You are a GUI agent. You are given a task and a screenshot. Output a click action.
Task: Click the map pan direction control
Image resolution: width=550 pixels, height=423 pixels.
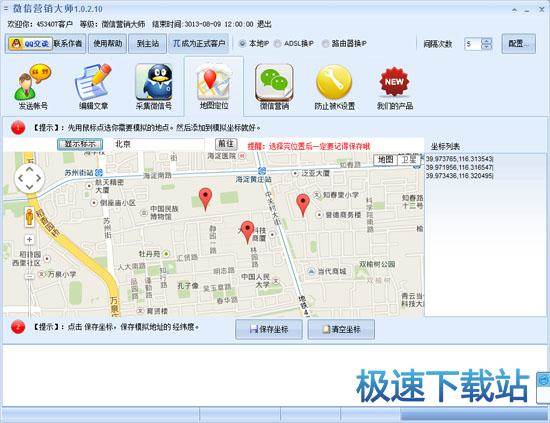(x=29, y=178)
